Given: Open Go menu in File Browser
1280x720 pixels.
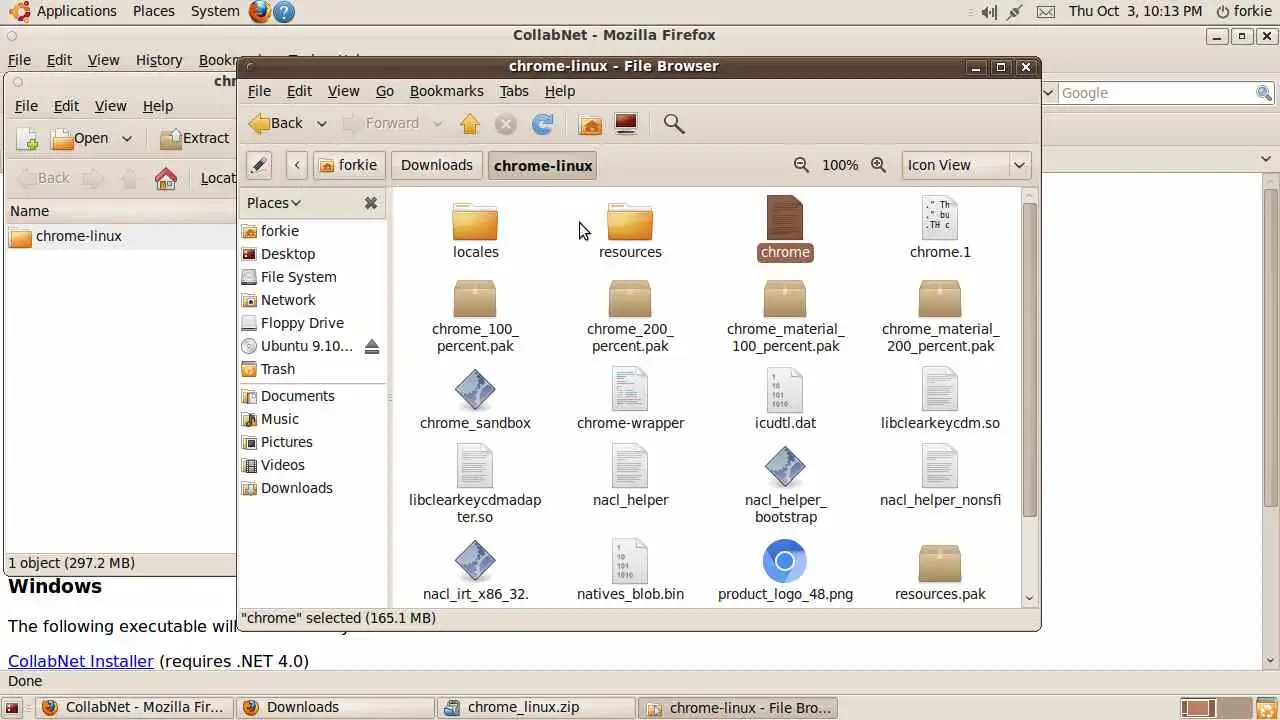Looking at the screenshot, I should coord(385,91).
